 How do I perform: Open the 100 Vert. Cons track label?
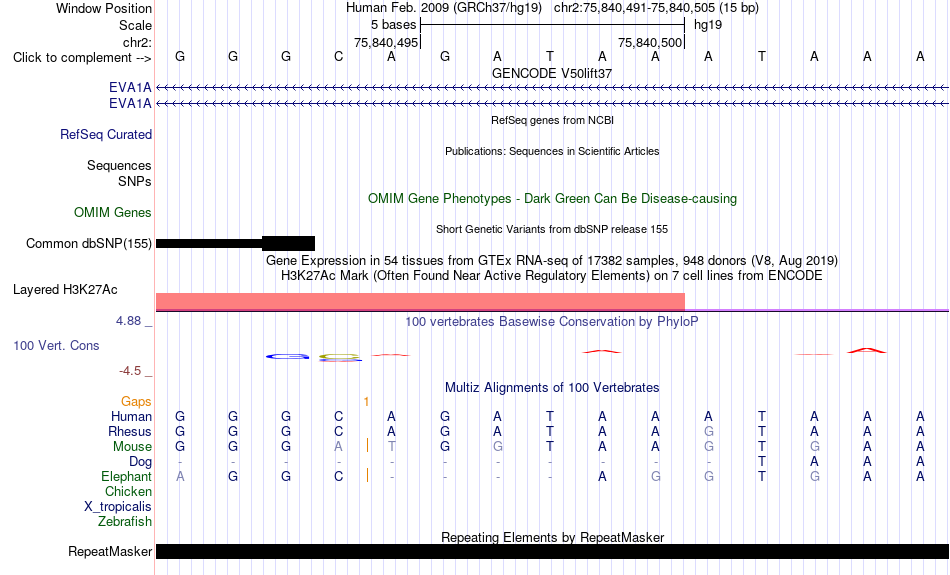point(56,345)
